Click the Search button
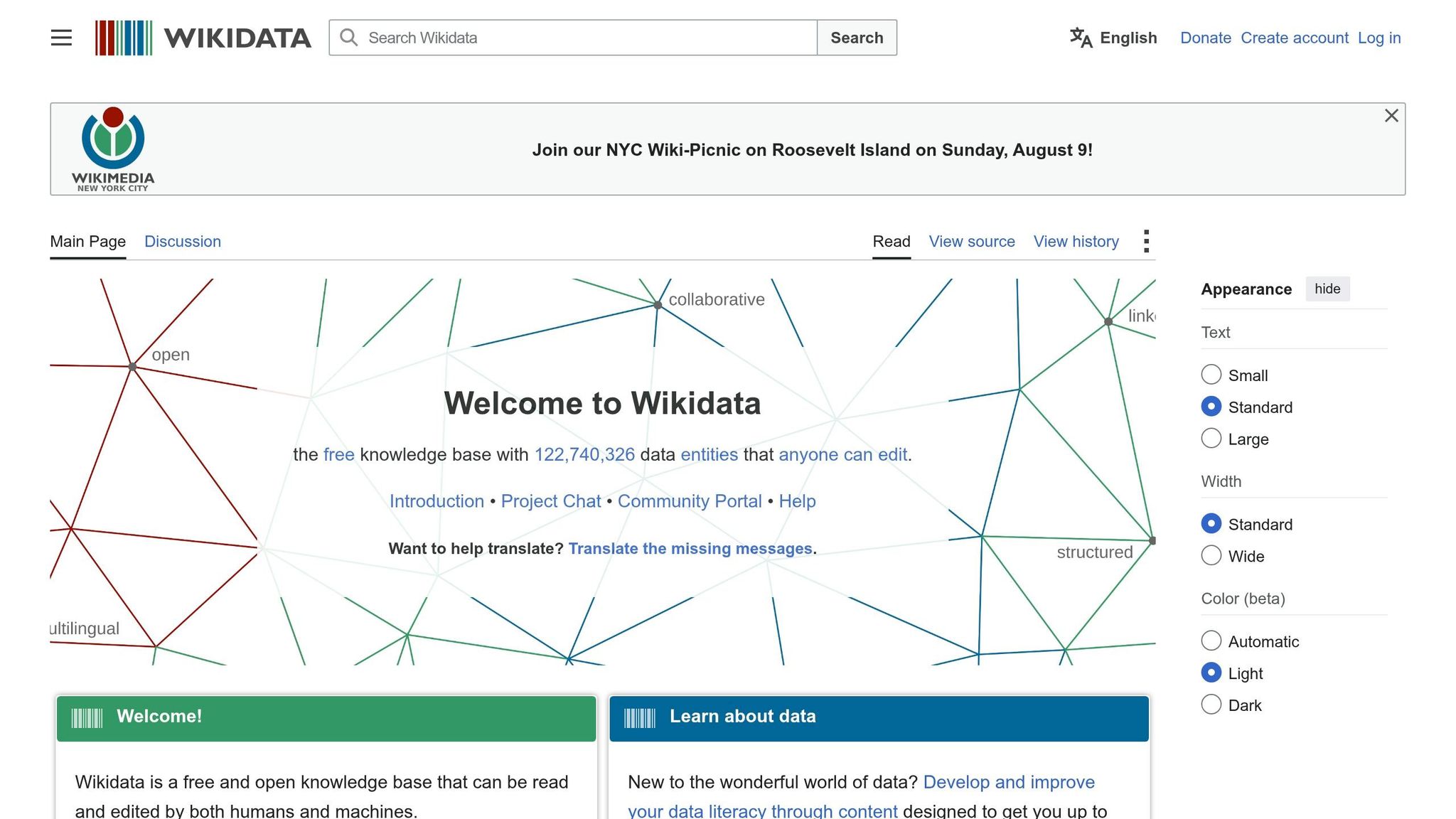1456x819 pixels. (857, 38)
